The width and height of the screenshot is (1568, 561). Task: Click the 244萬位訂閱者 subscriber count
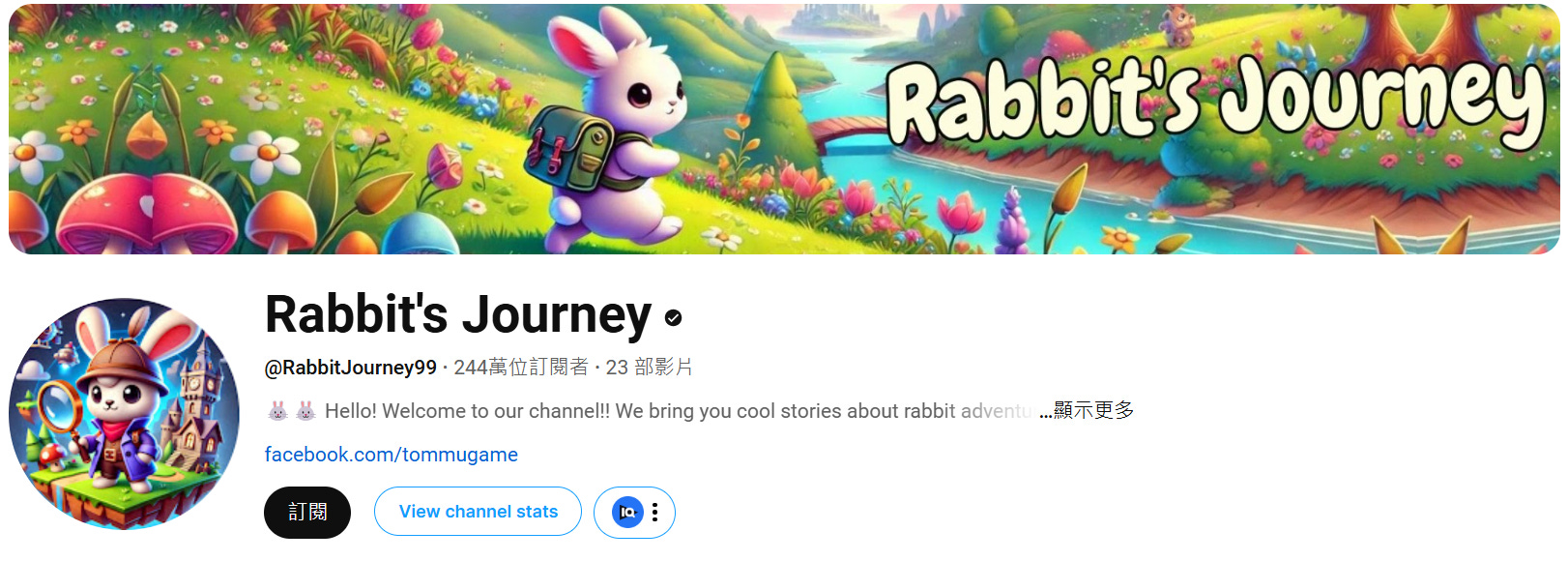click(x=521, y=368)
